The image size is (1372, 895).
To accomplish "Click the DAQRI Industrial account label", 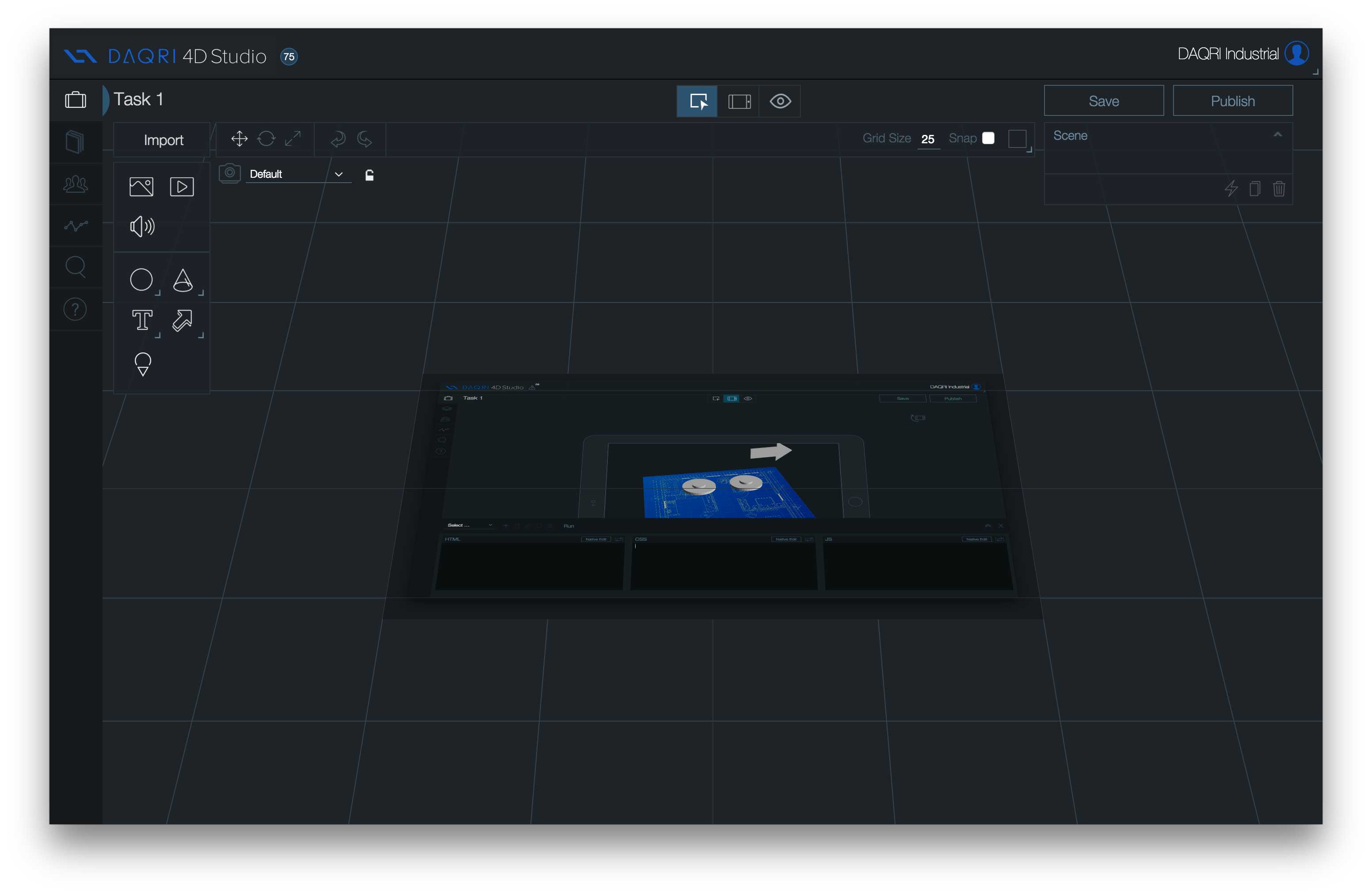I will coord(1228,54).
